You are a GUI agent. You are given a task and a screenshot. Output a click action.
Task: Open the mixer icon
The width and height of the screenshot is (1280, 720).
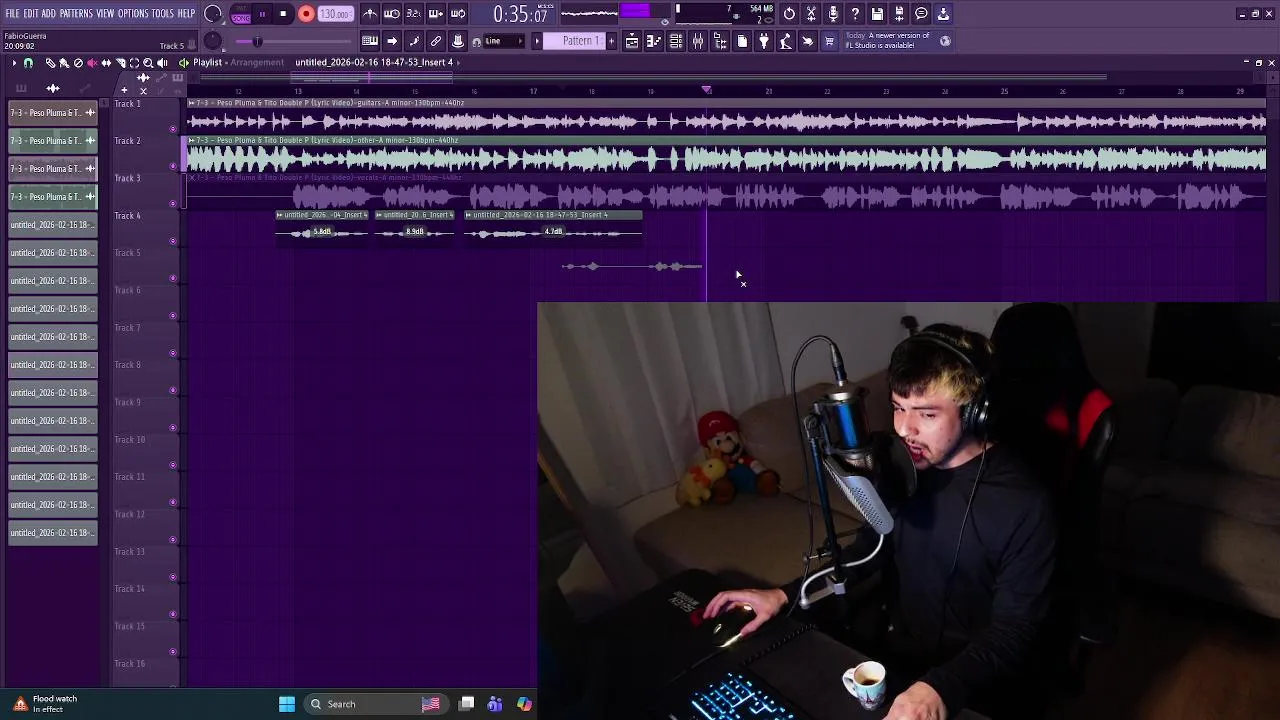[698, 41]
